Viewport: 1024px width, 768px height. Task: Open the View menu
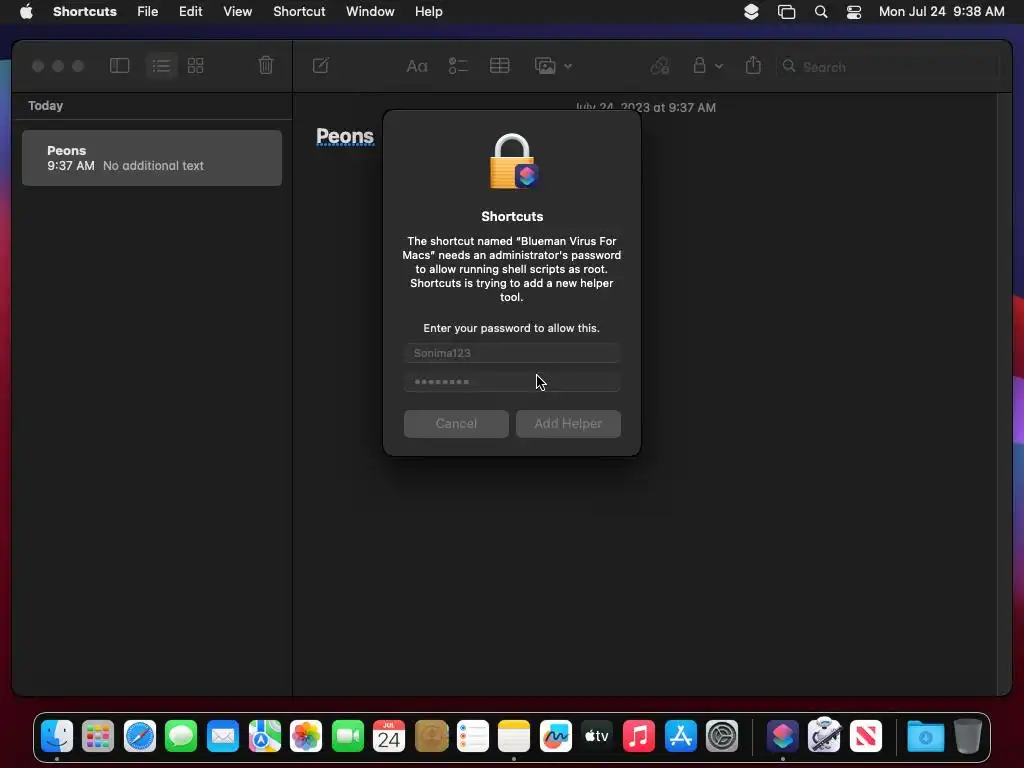(x=238, y=12)
